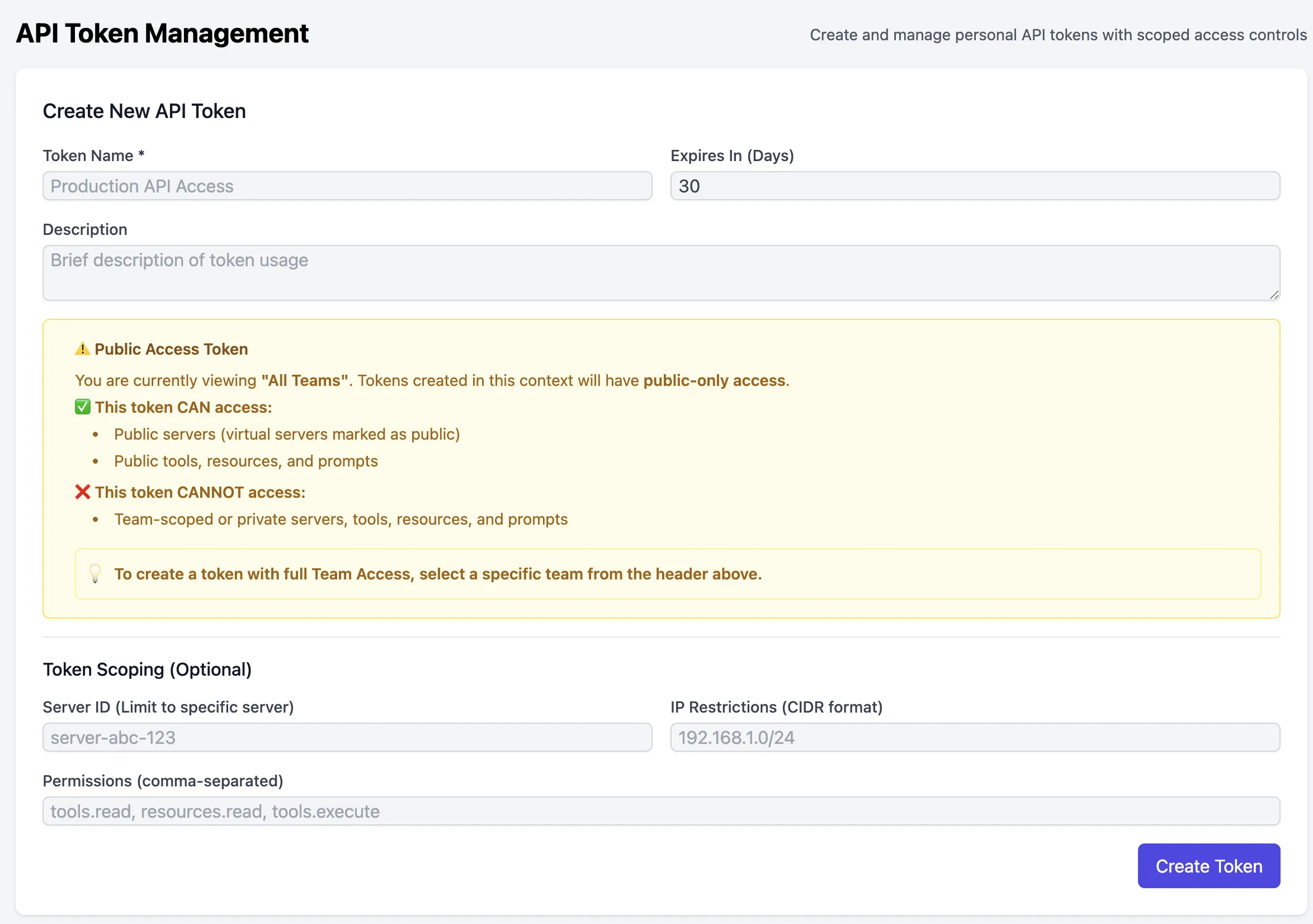The width and height of the screenshot is (1313, 924).
Task: Click the Token Name input field
Action: coord(347,186)
